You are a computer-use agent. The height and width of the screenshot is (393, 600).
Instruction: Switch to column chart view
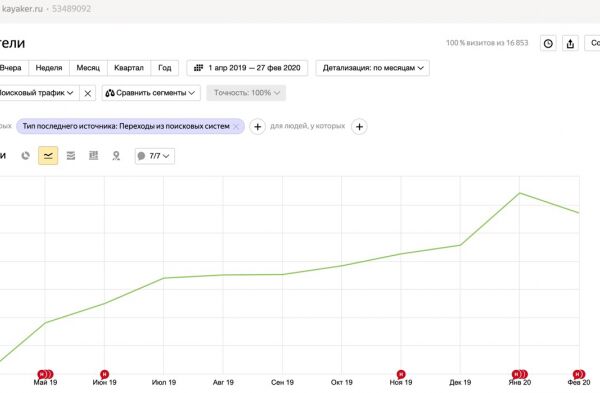tap(93, 156)
